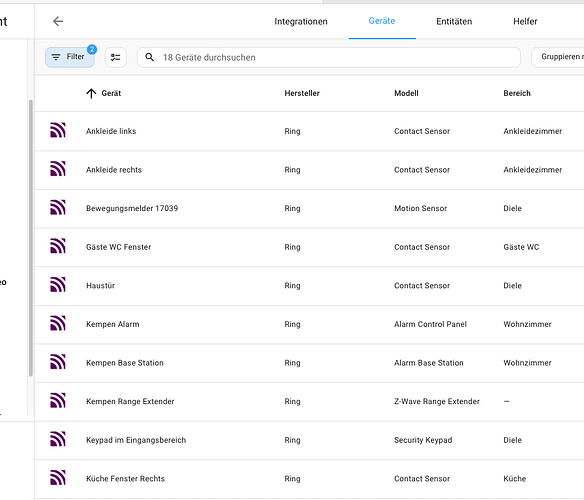
Task: Sort by the Hersteller column header
Action: coord(302,93)
